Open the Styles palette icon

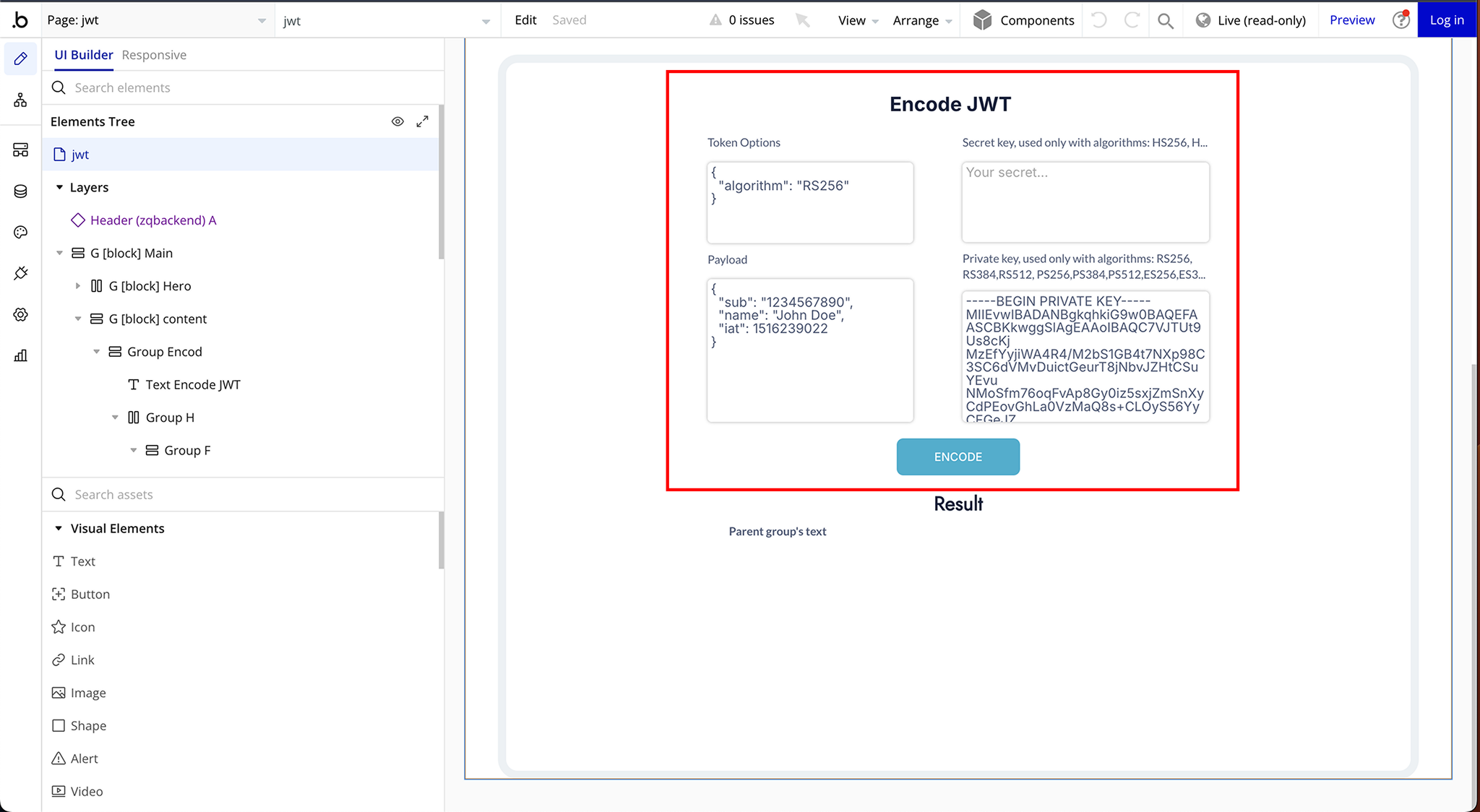[20, 232]
